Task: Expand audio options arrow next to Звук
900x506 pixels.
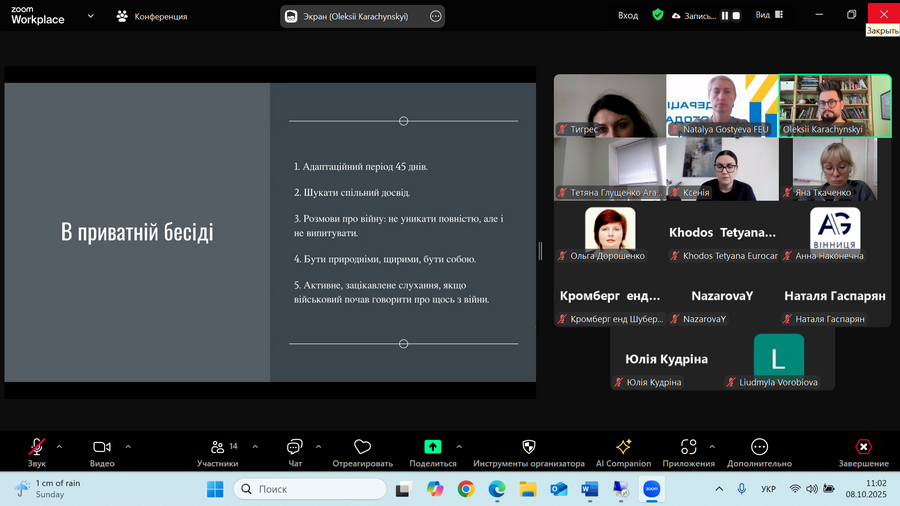Action: click(59, 447)
